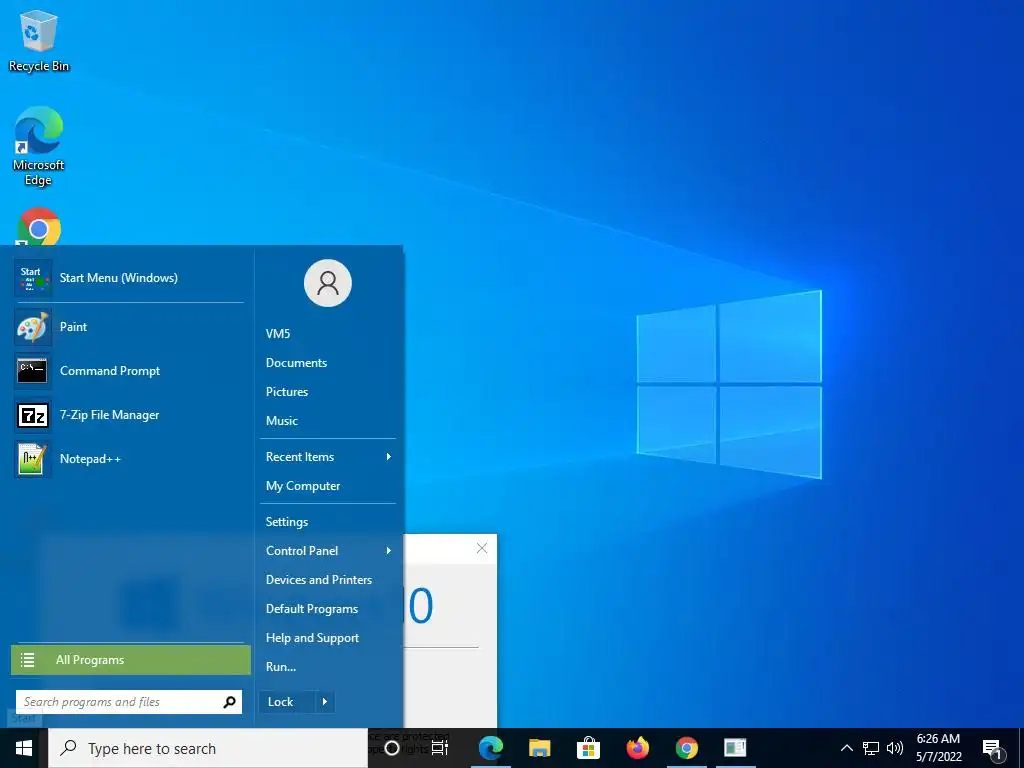Expand All Programs list

click(x=131, y=660)
